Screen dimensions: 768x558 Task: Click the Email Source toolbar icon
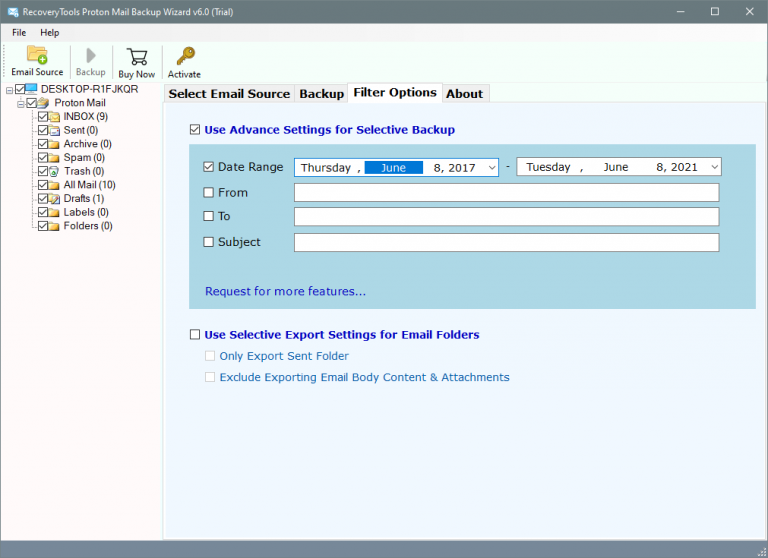click(37, 54)
